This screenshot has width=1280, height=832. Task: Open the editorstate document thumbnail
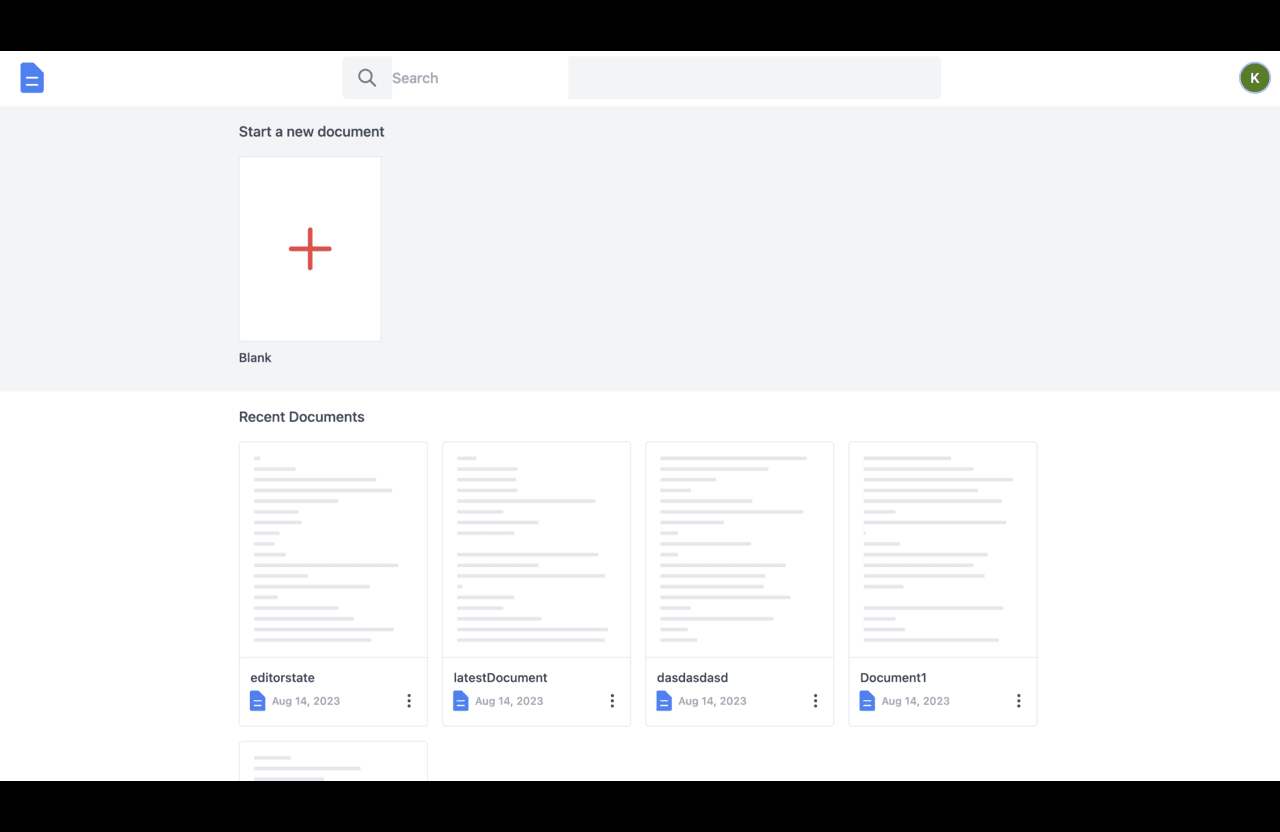coord(333,550)
